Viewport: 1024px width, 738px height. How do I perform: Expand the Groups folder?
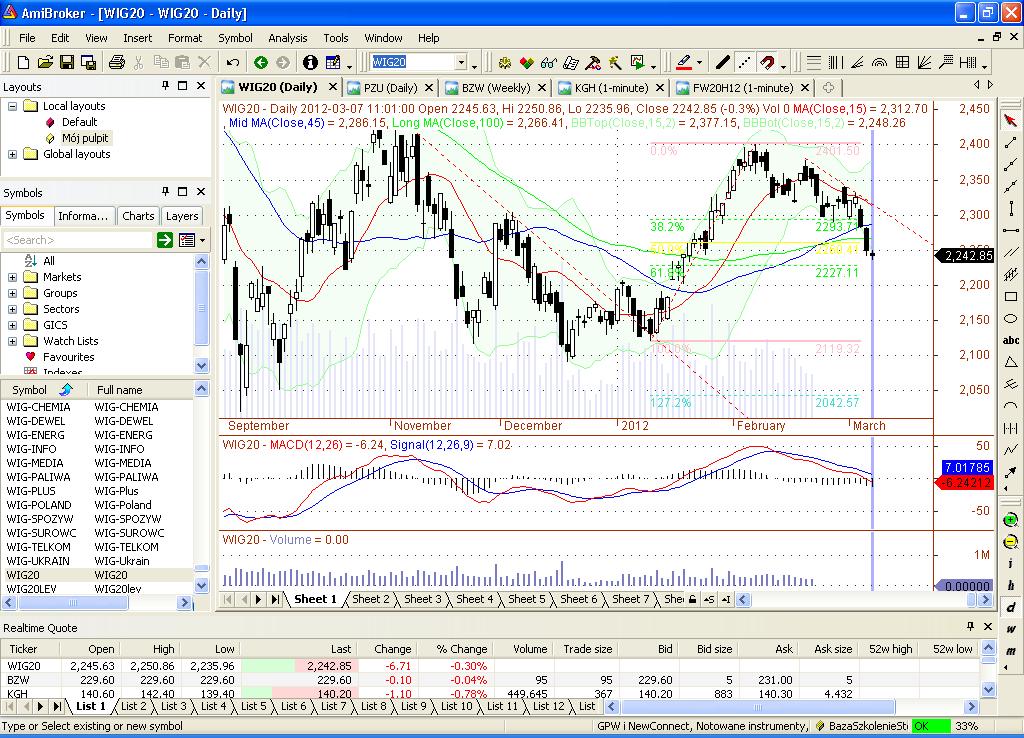coord(12,293)
